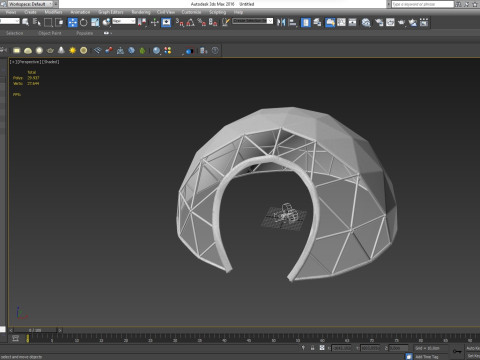Screen dimensions: 480x360
Task: Switch to Populate ribbon tab
Action: click(x=85, y=33)
